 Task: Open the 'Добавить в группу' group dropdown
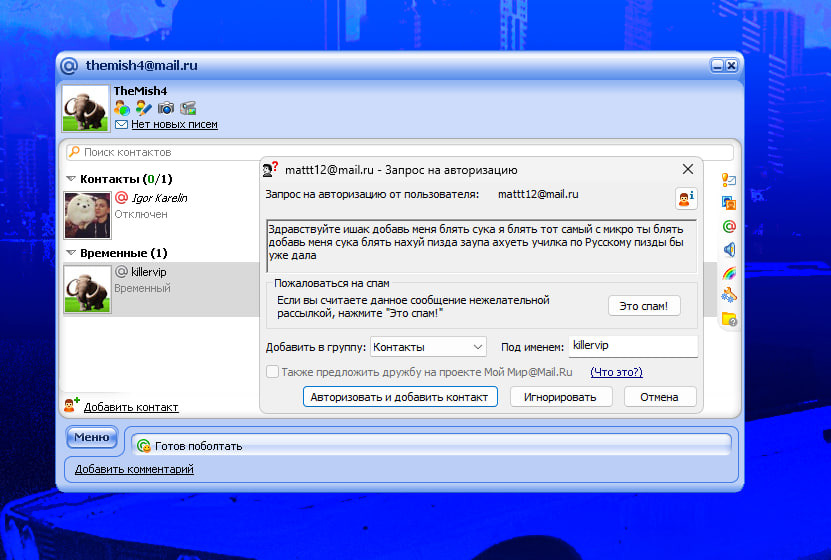[x=427, y=347]
